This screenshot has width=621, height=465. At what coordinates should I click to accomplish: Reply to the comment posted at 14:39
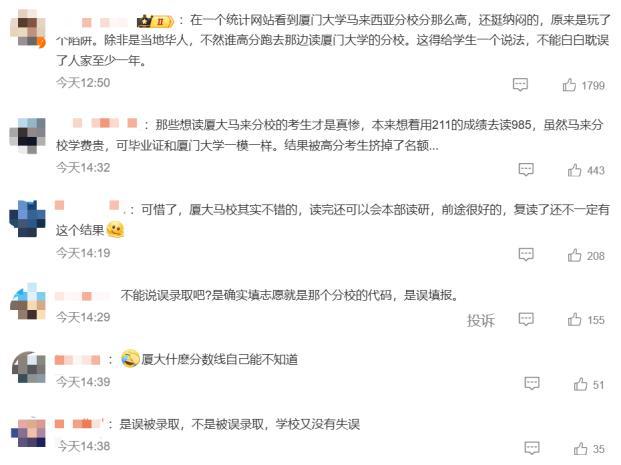pyautogui.click(x=531, y=383)
